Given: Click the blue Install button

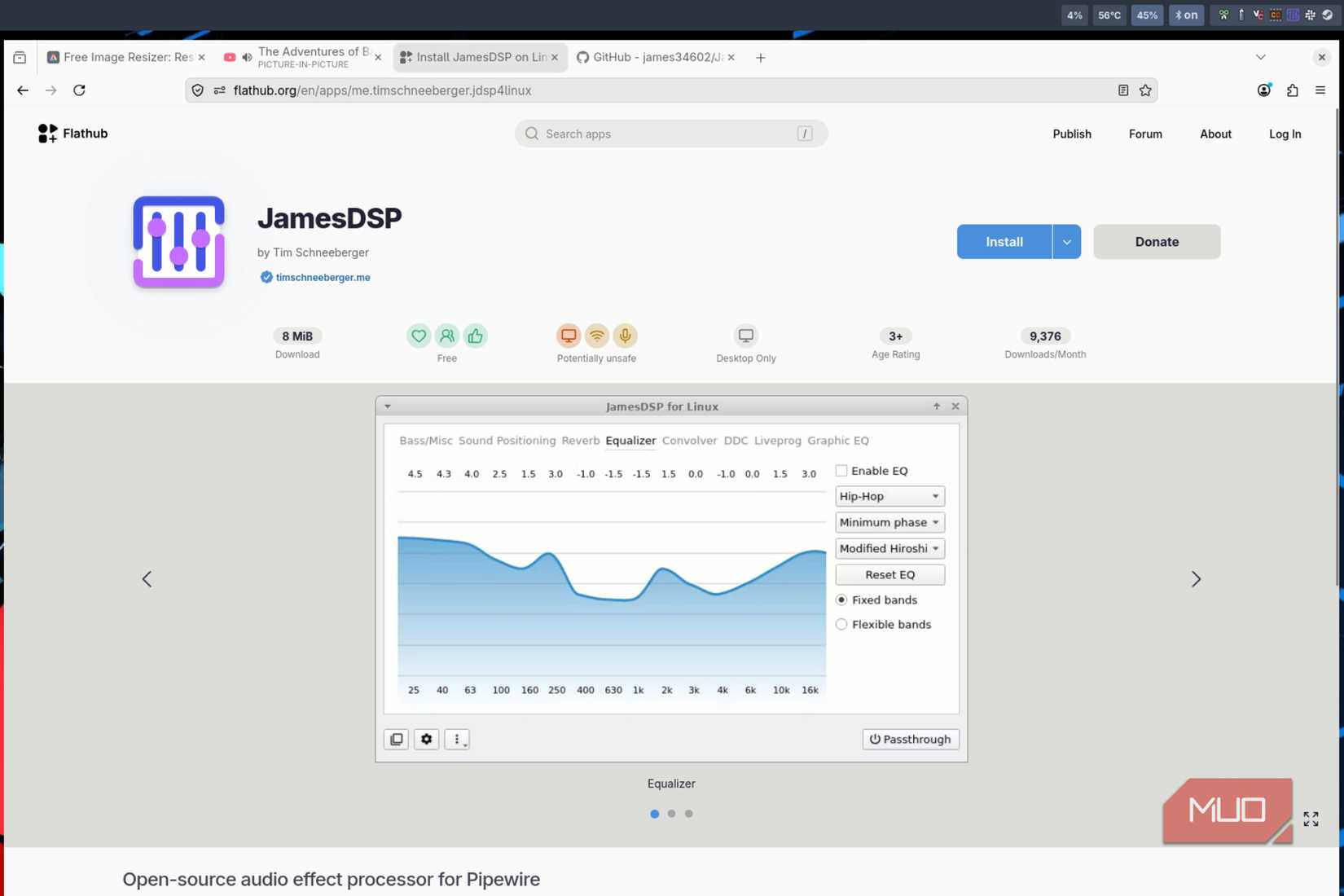Looking at the screenshot, I should point(1004,242).
